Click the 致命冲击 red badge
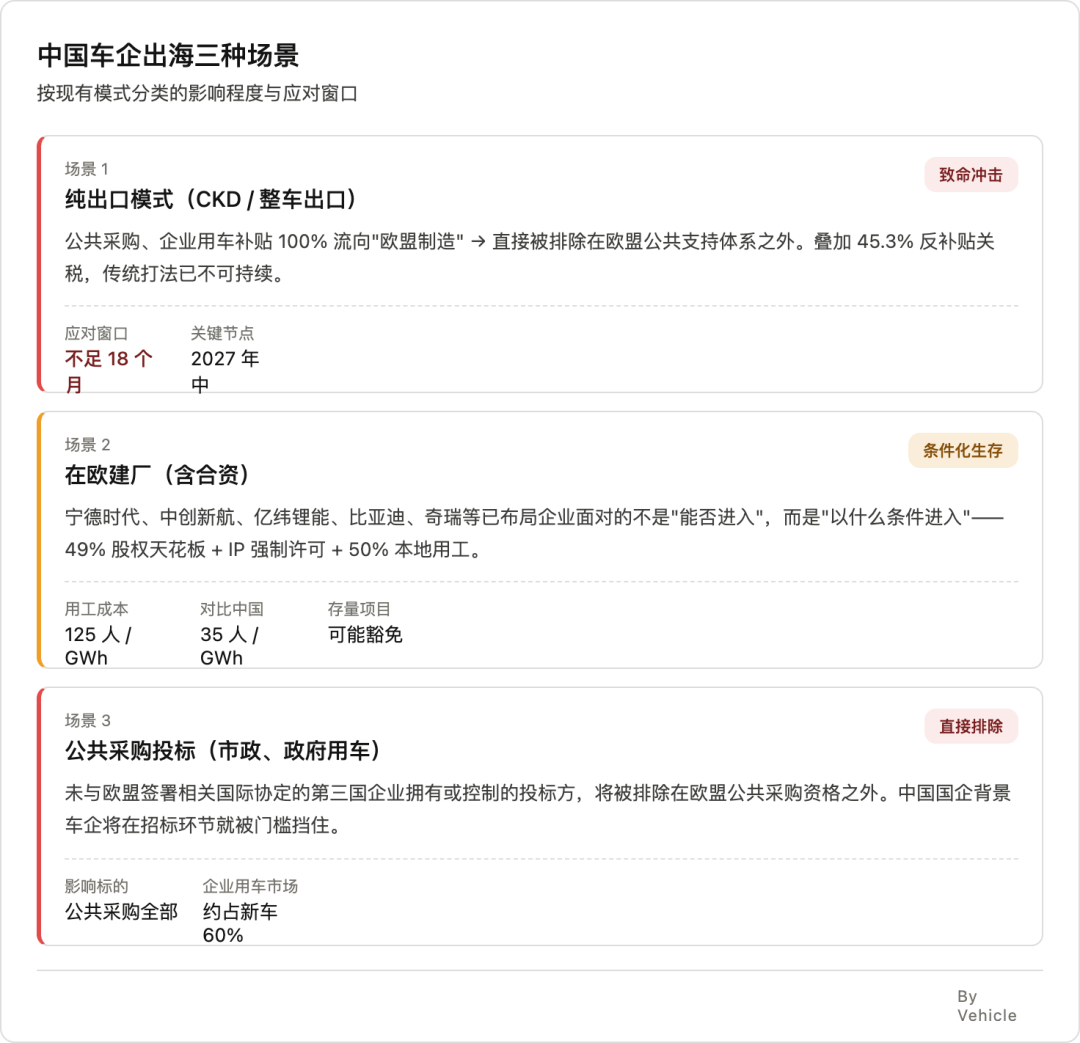Screen dimensions: 1080x1043 point(970,175)
